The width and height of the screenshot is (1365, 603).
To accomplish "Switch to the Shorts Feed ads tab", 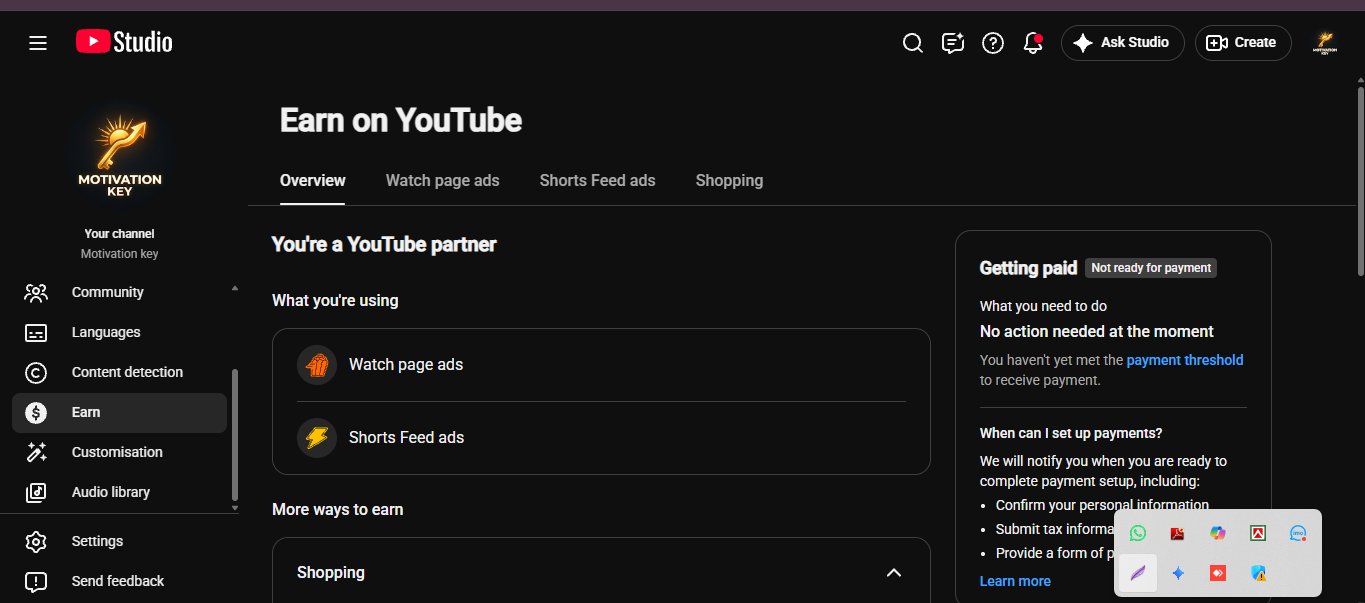I will click(x=597, y=181).
